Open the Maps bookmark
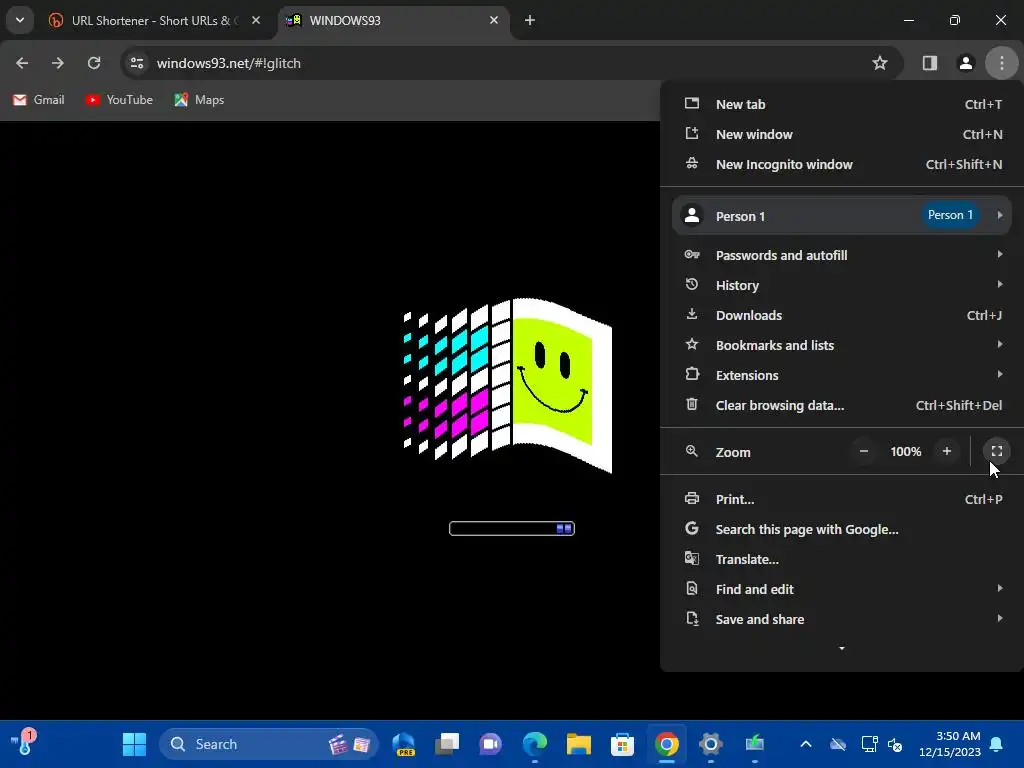 pos(199,100)
